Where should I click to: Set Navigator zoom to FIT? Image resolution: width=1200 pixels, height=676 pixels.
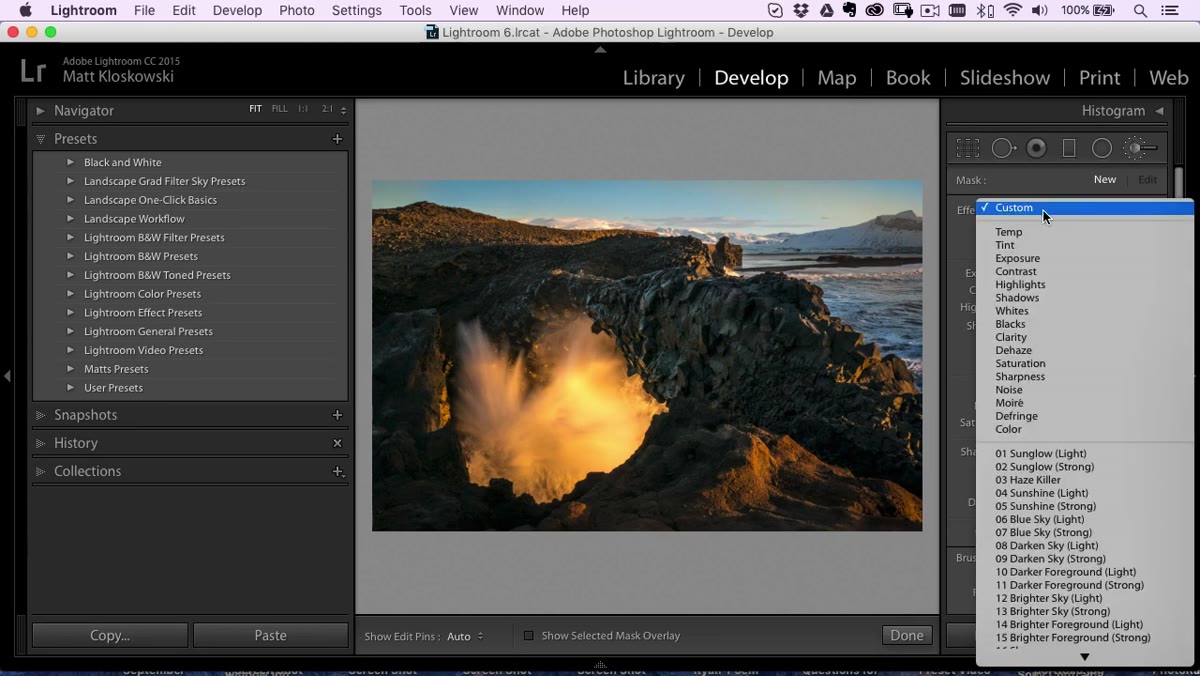tap(255, 109)
